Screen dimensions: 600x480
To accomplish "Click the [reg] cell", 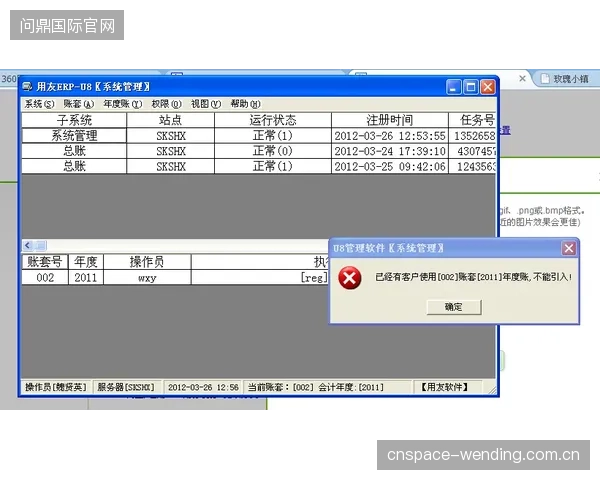I will coord(260,277).
